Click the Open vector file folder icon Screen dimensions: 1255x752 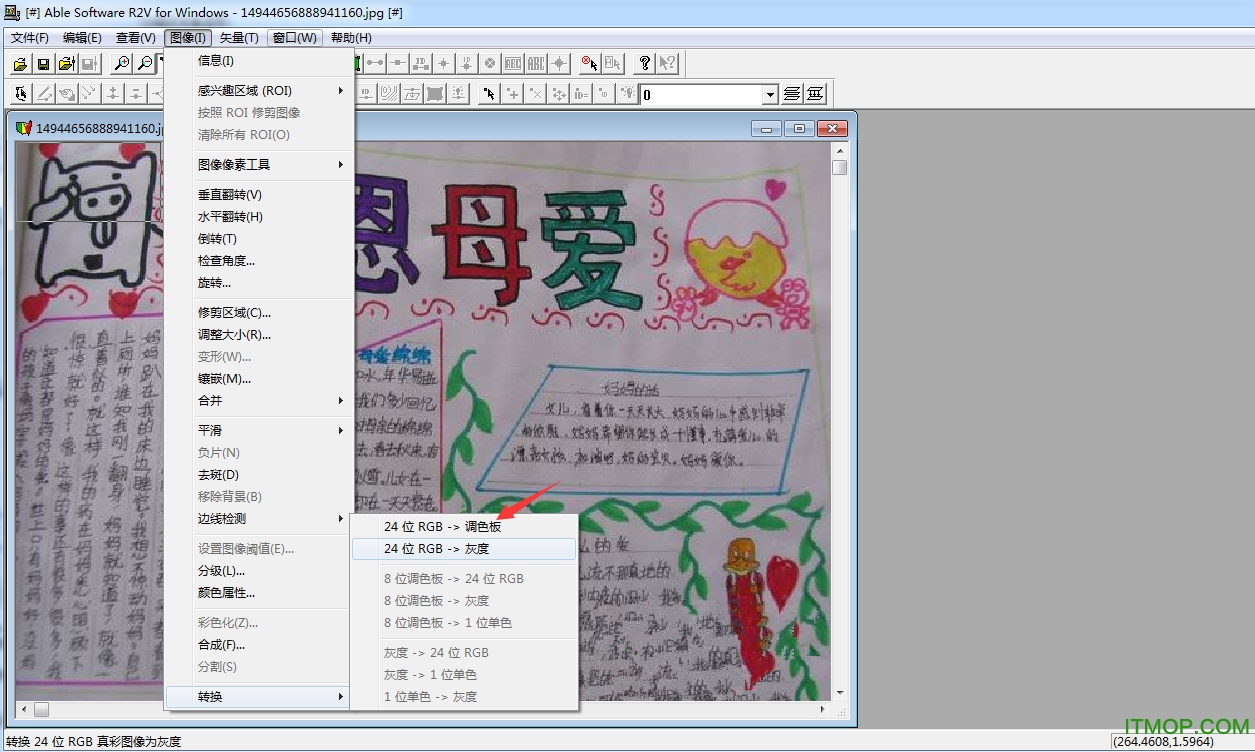(x=66, y=64)
